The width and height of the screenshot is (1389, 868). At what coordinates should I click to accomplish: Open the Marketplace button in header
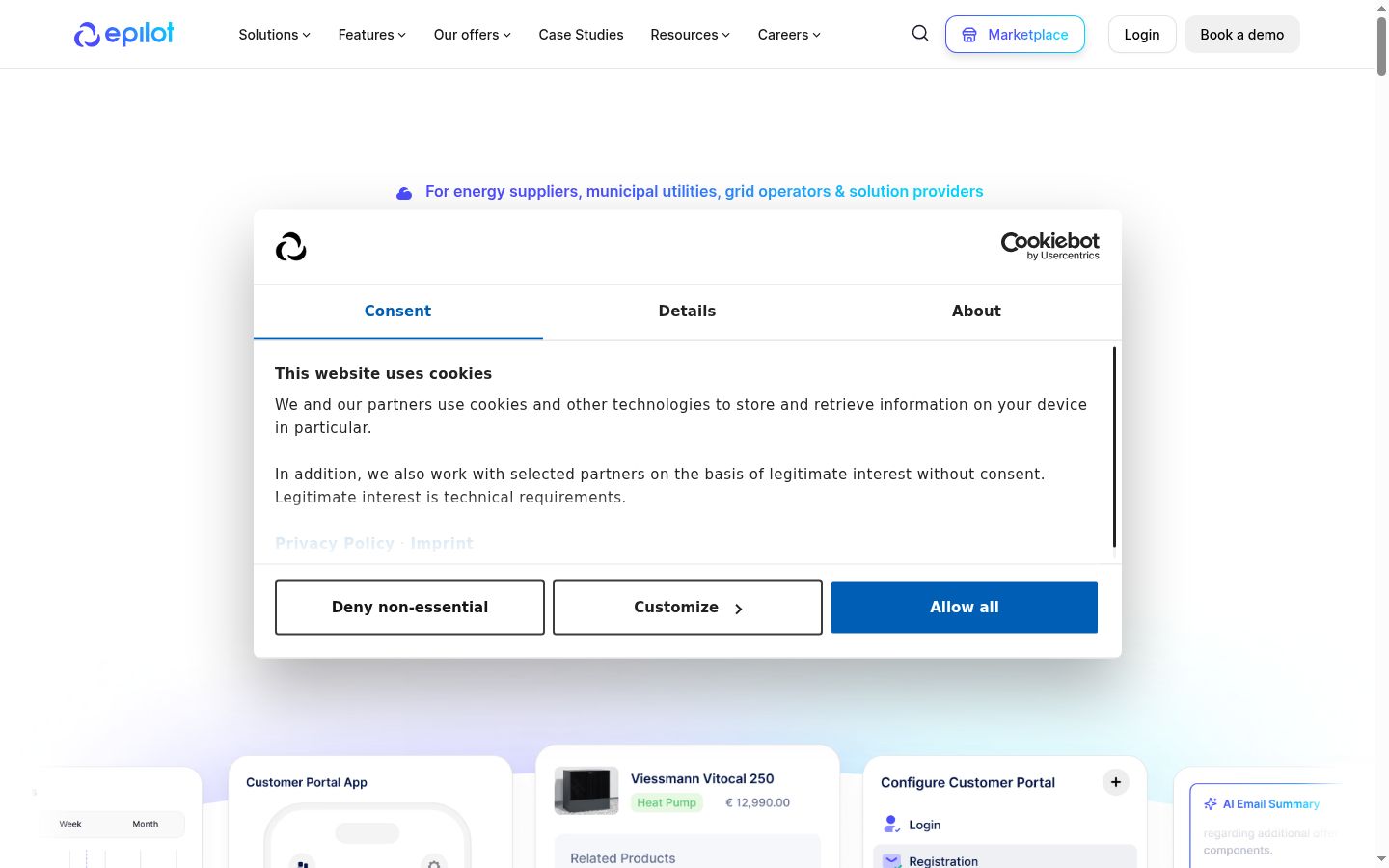pos(1015,35)
